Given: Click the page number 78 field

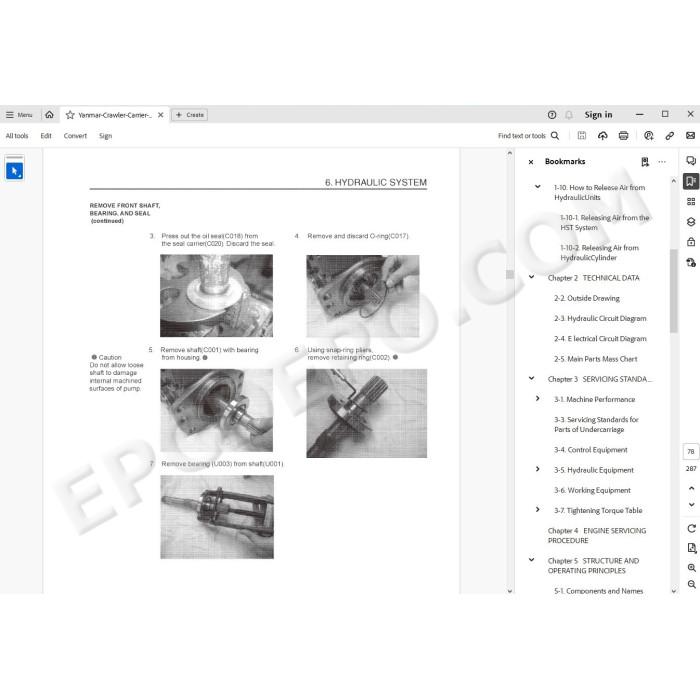Looking at the screenshot, I should coord(691,452).
